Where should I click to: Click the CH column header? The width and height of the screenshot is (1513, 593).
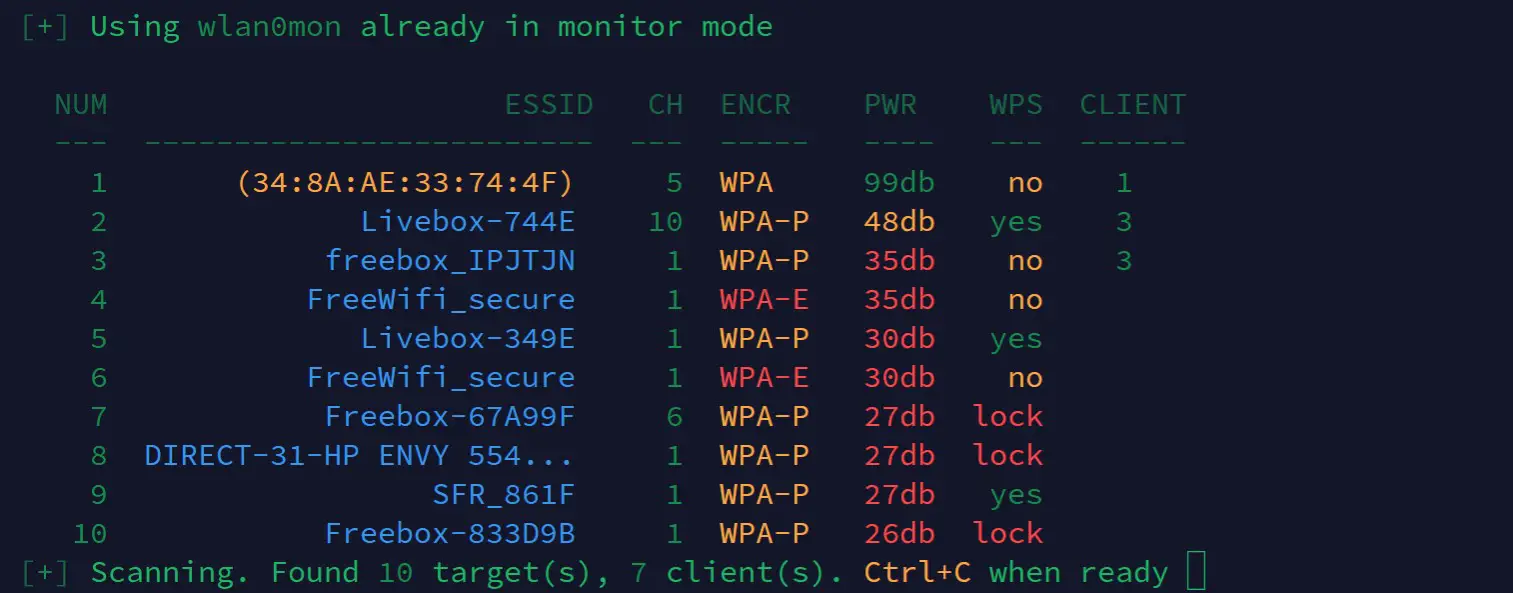pos(665,105)
